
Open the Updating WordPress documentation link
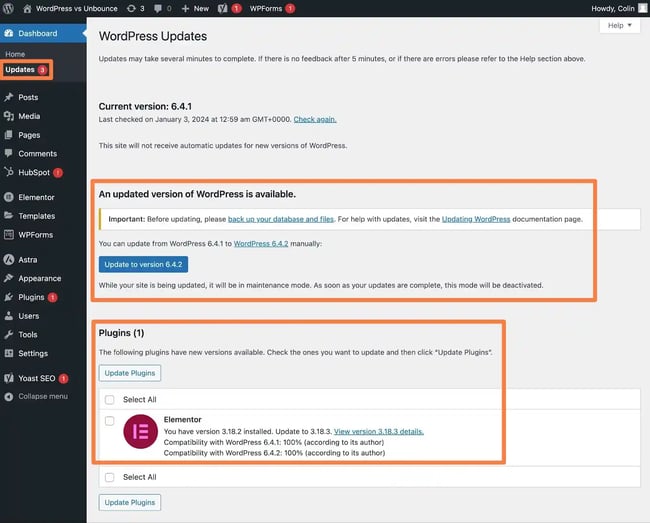pyautogui.click(x=476, y=219)
